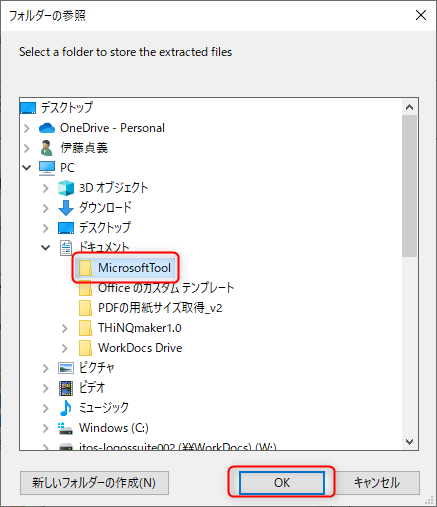The height and width of the screenshot is (507, 437).
Task: Select the ピクチャ picture icon
Action: [66, 368]
